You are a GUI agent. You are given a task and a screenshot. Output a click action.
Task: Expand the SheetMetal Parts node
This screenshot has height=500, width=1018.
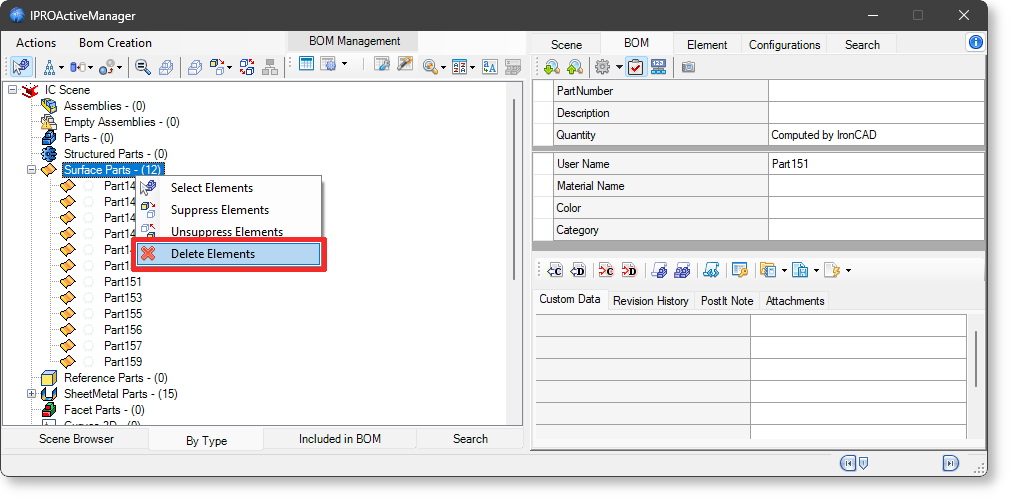31,394
